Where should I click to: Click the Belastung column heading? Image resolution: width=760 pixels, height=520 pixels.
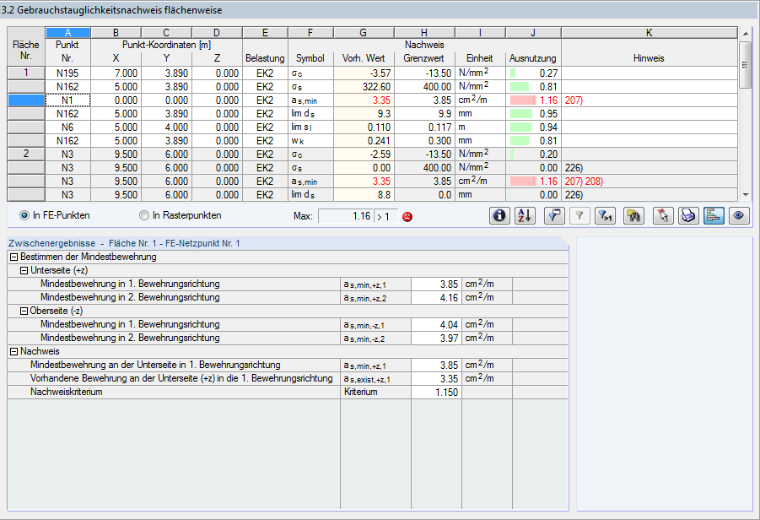pyautogui.click(x=265, y=58)
